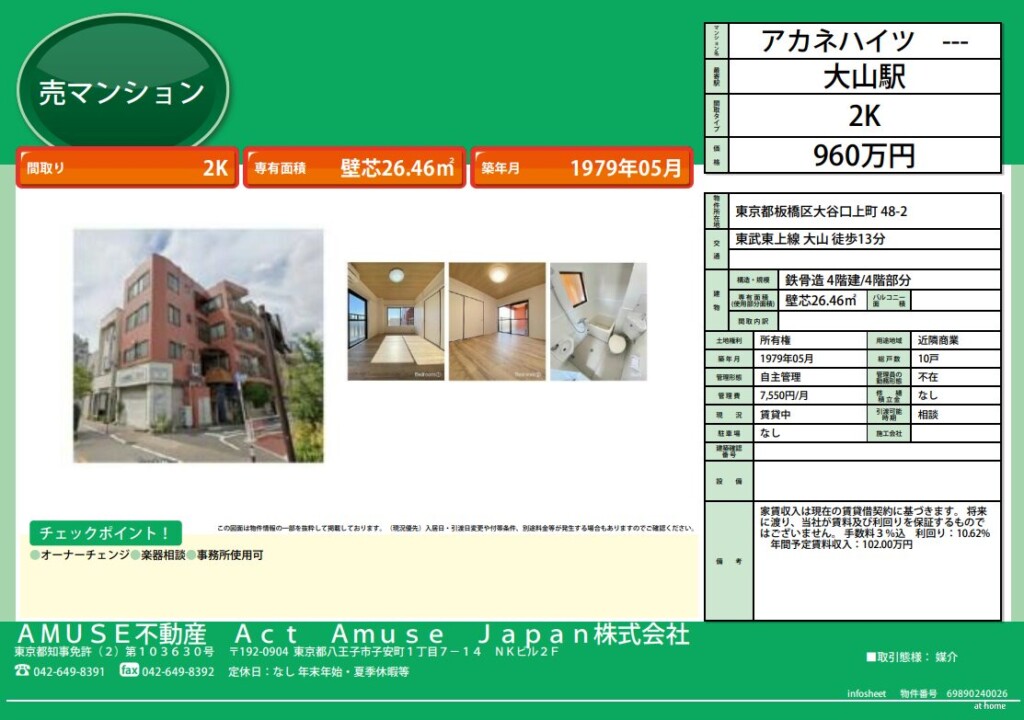Click the 間取り 2K orange label bar

coord(128,170)
